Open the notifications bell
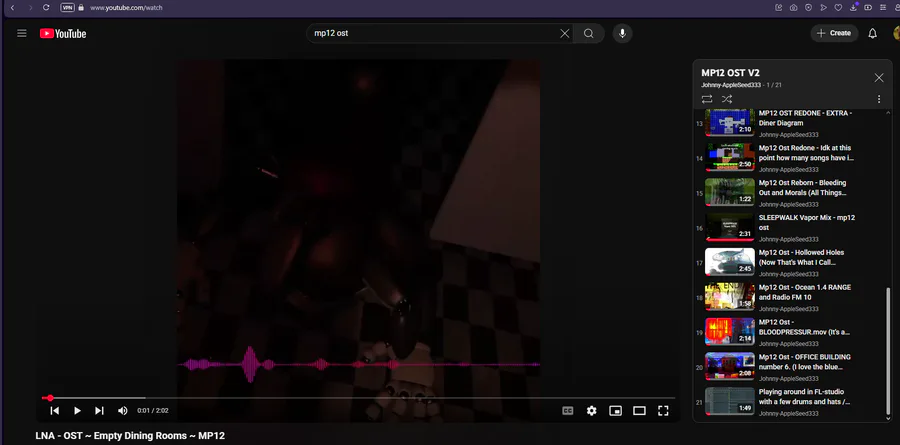 pos(872,33)
